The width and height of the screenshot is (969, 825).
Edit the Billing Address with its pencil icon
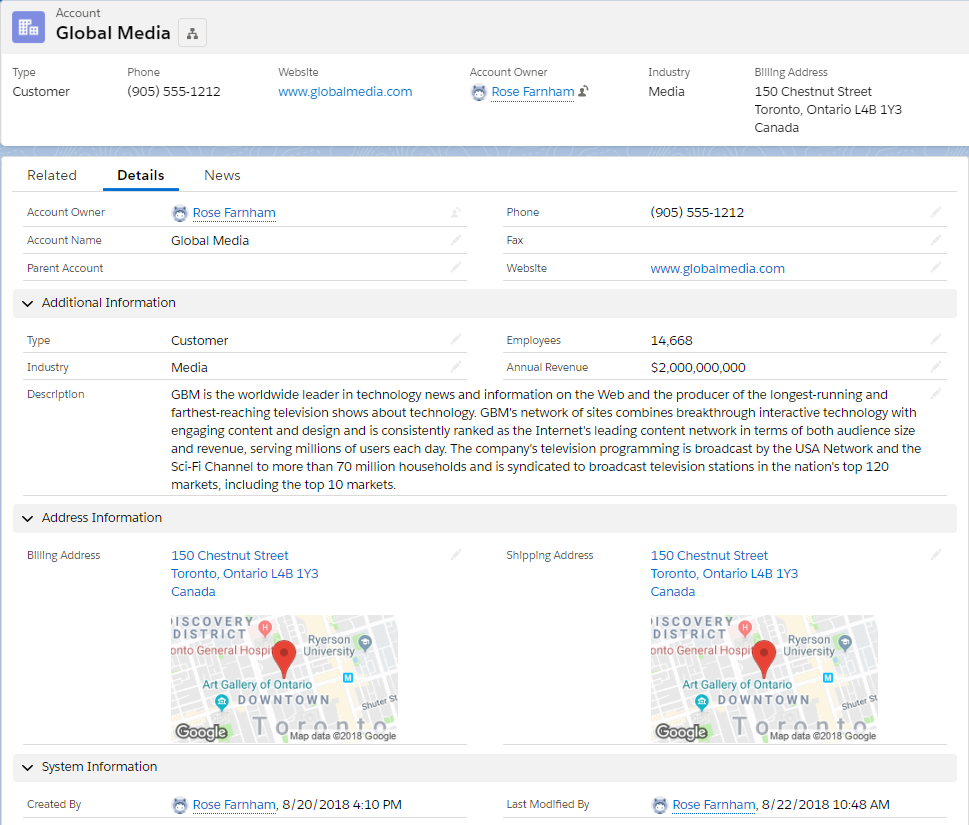click(x=455, y=555)
